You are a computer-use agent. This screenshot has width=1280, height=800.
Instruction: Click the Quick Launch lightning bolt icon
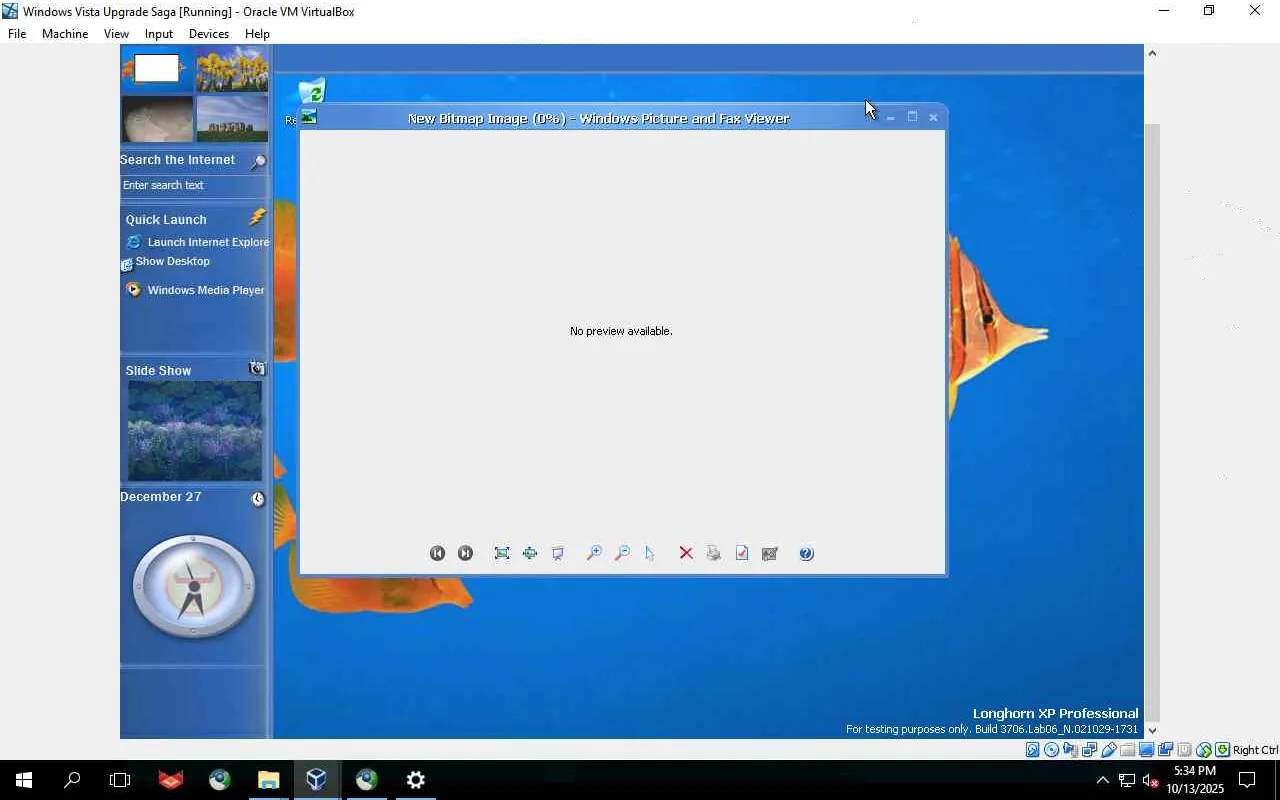(258, 217)
